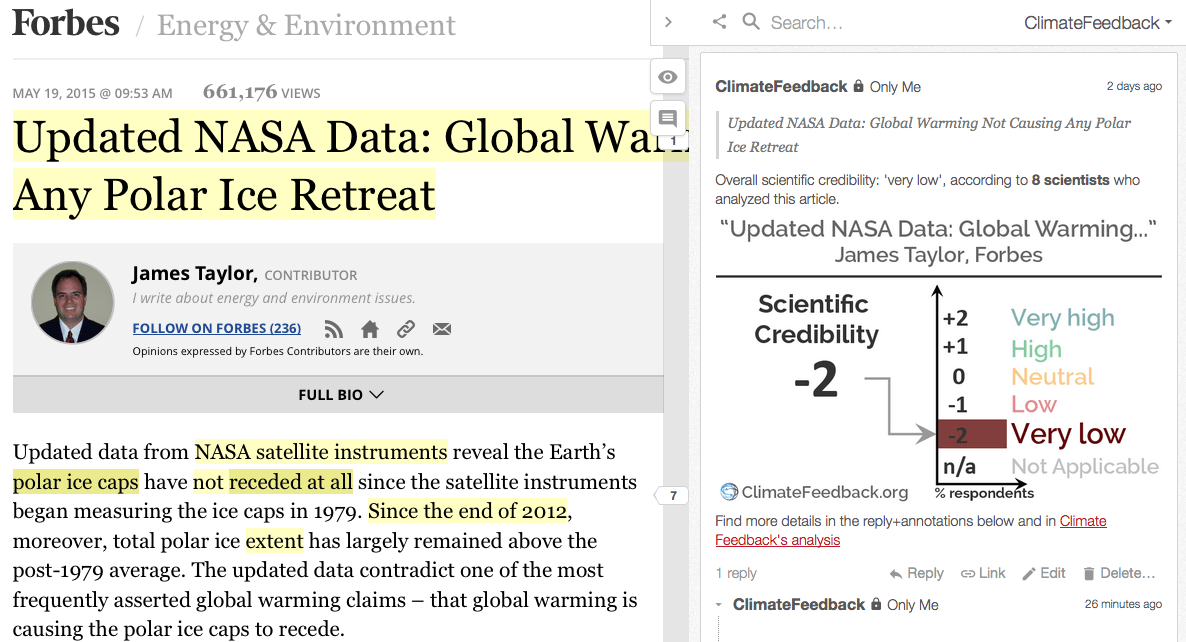Open the ClimateFeedback account dropdown
The width and height of the screenshot is (1186, 642).
pyautogui.click(x=1098, y=23)
